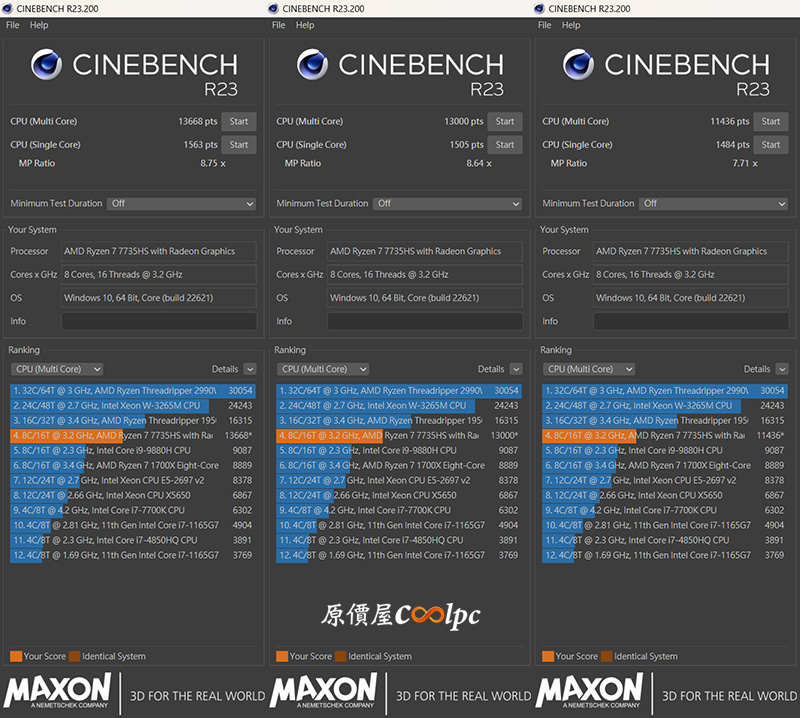Open the Help menu in the 13668 pts window
800x718 pixels.
tap(39, 25)
